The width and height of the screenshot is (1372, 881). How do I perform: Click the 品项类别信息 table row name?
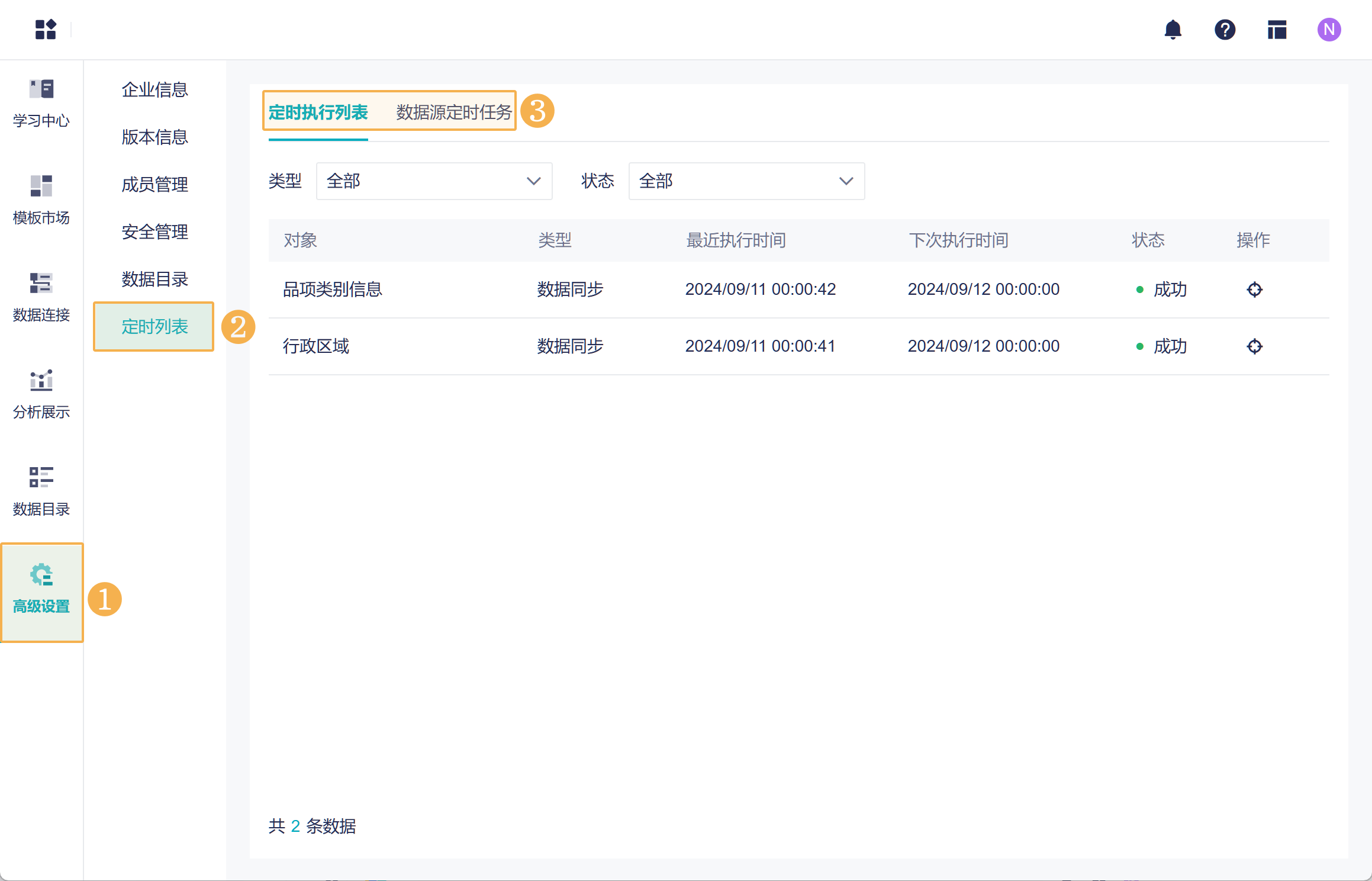(x=333, y=290)
